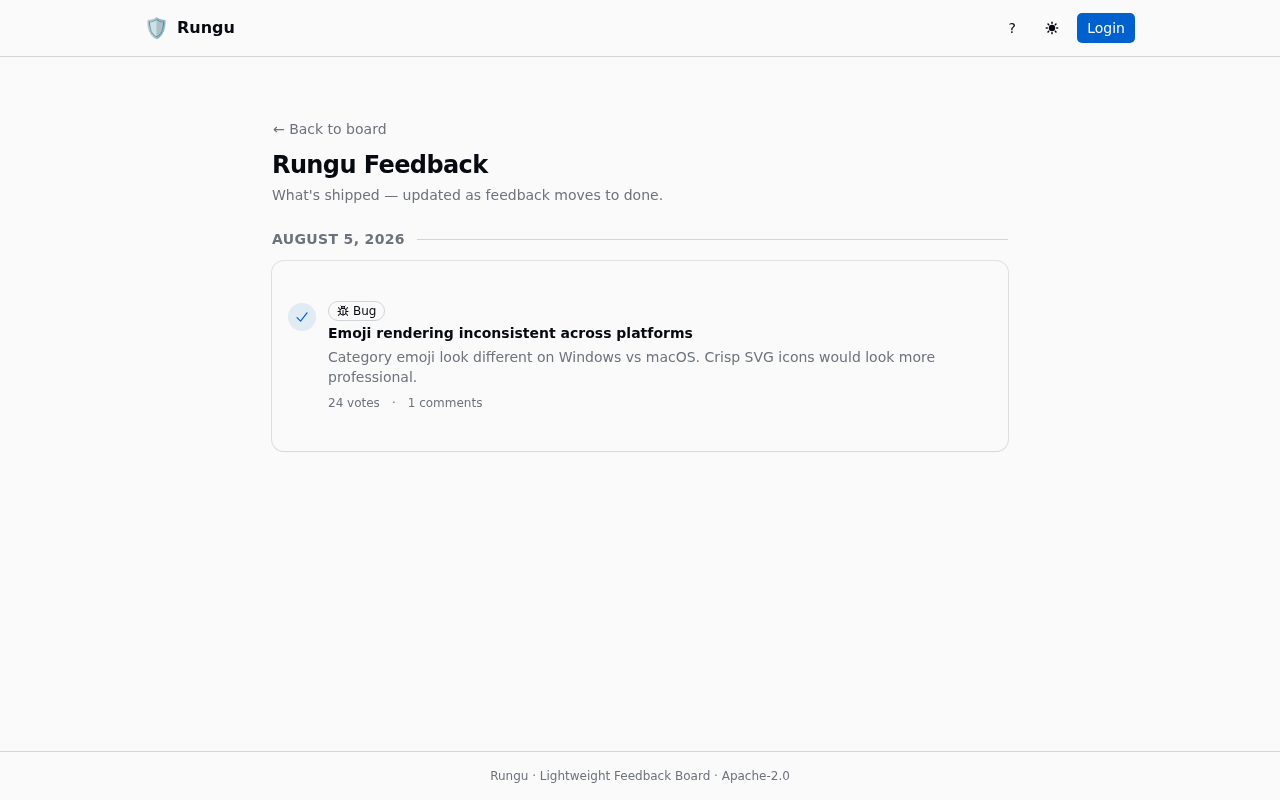The height and width of the screenshot is (800, 1280).
Task: Click the Rungu shield logo icon
Action: click(x=156, y=28)
